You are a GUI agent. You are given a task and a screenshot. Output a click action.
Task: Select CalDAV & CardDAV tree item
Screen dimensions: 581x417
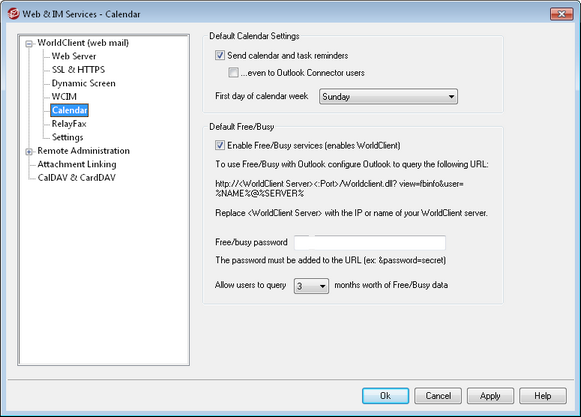pos(76,178)
